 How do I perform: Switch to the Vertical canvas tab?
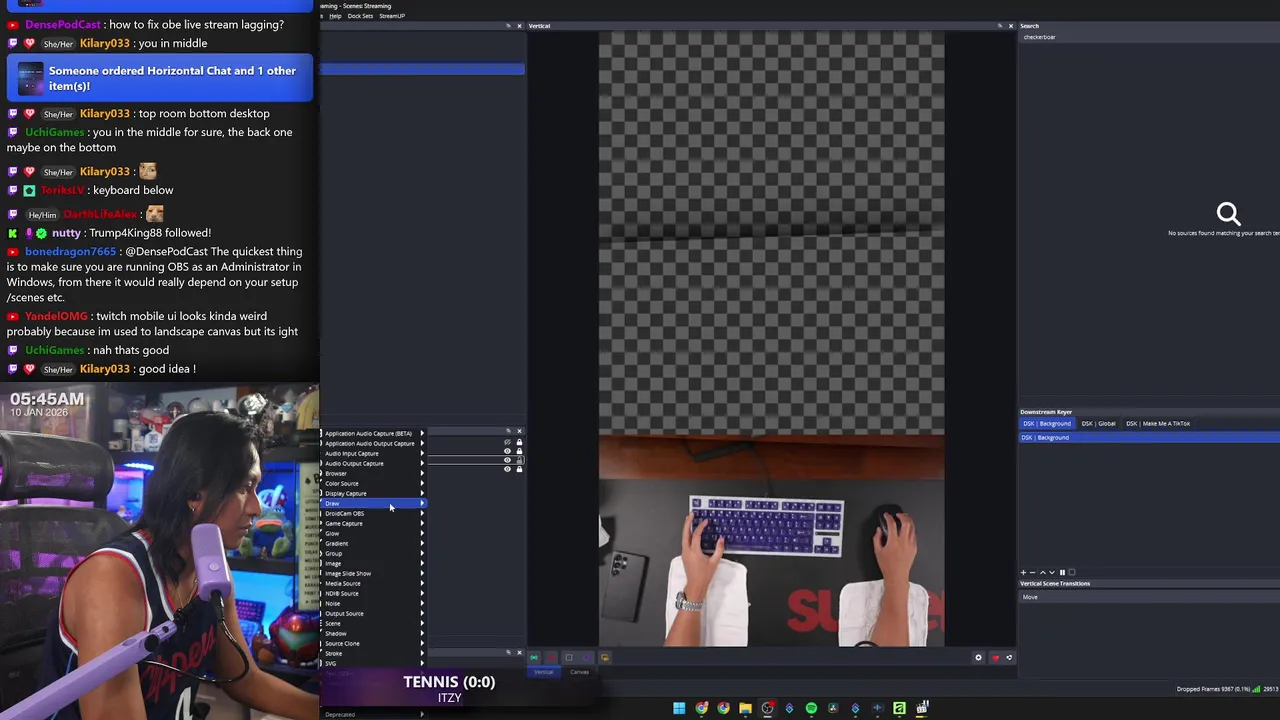[x=543, y=672]
